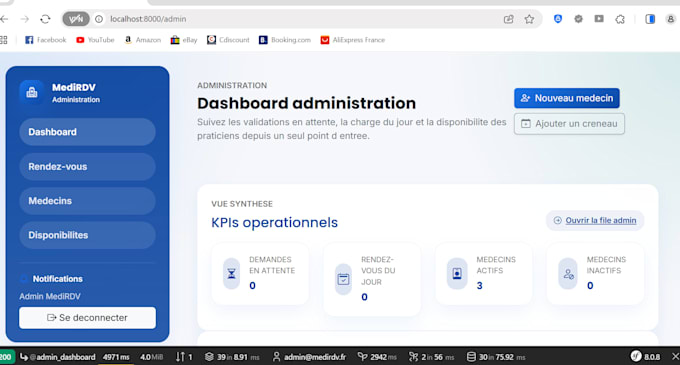Click the Demandes en attente value 0
The height and width of the screenshot is (365, 680).
pyautogui.click(x=252, y=286)
